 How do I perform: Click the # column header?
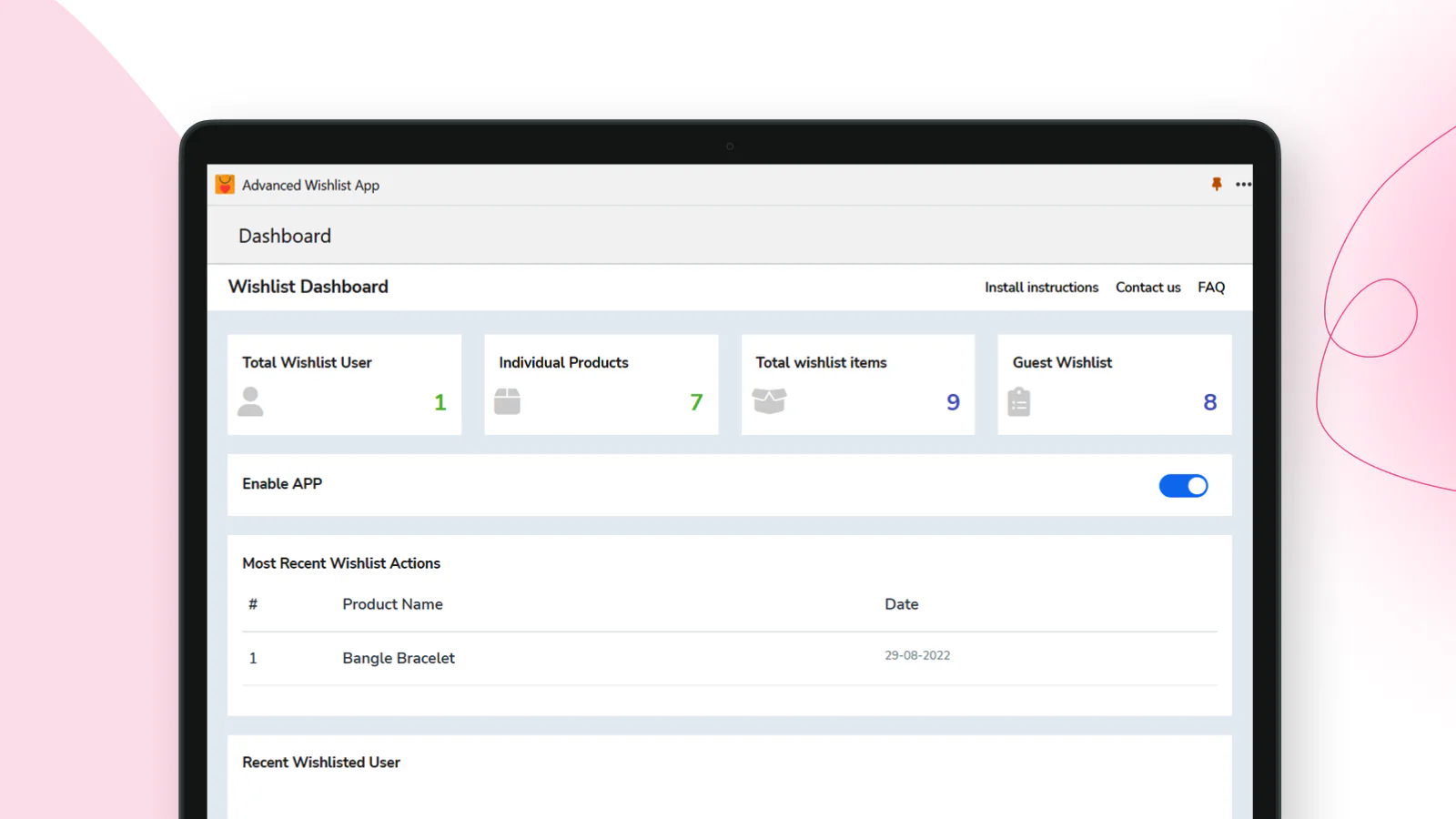(x=253, y=604)
